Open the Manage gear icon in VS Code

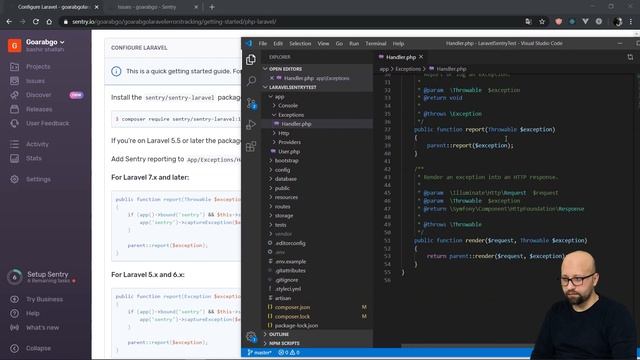tap(251, 336)
